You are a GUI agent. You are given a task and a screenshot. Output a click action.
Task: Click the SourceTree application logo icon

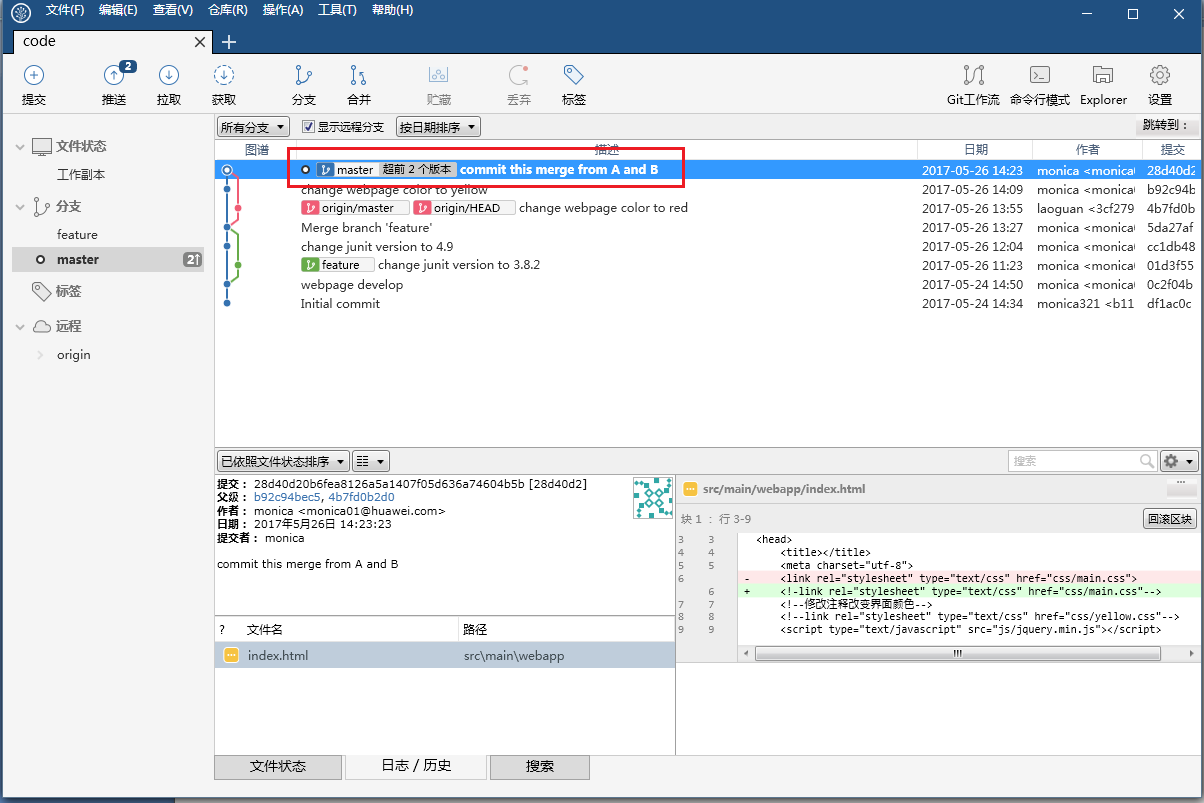click(21, 12)
